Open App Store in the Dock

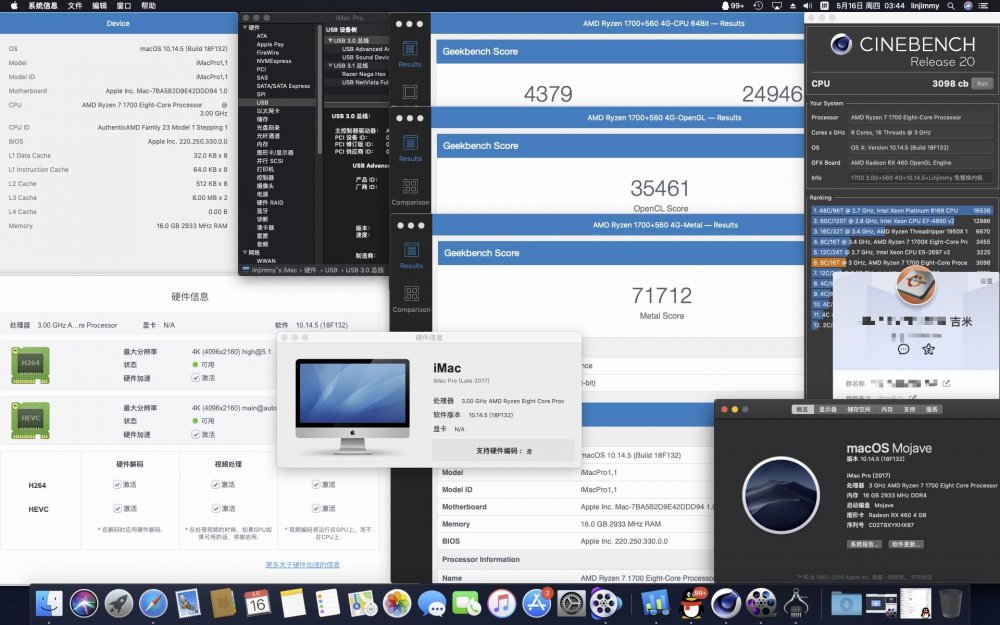pyautogui.click(x=536, y=603)
